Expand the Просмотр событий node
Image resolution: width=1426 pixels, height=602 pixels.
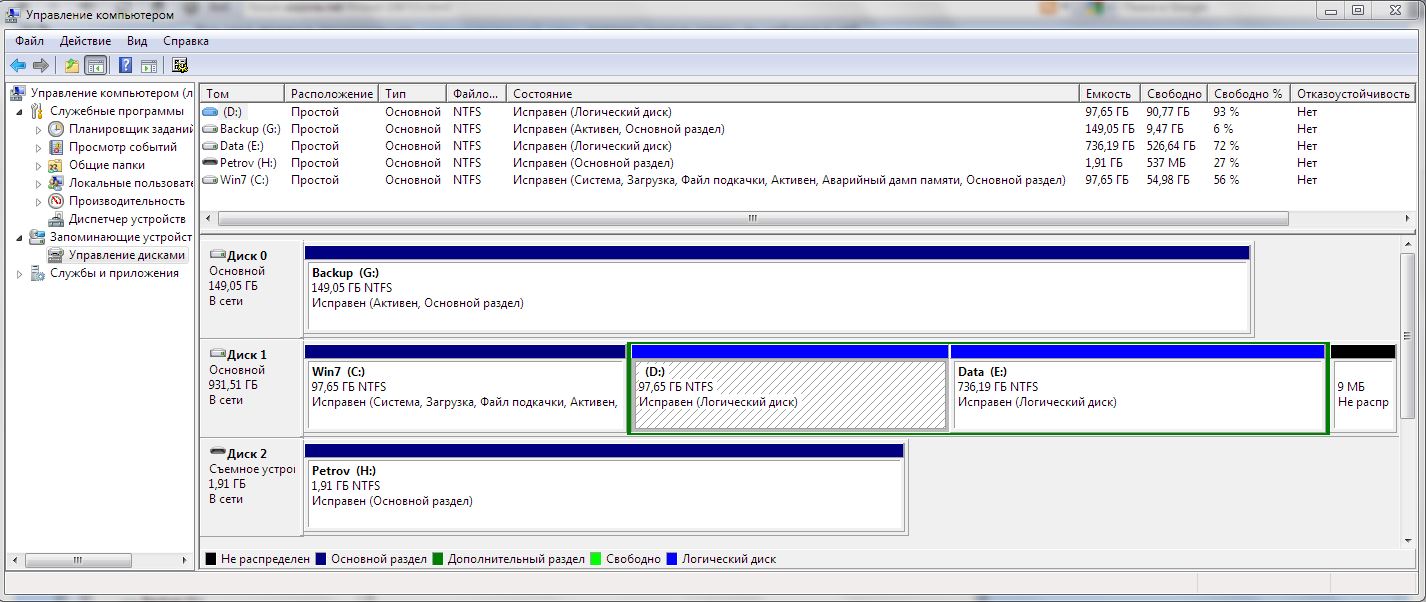click(x=39, y=147)
